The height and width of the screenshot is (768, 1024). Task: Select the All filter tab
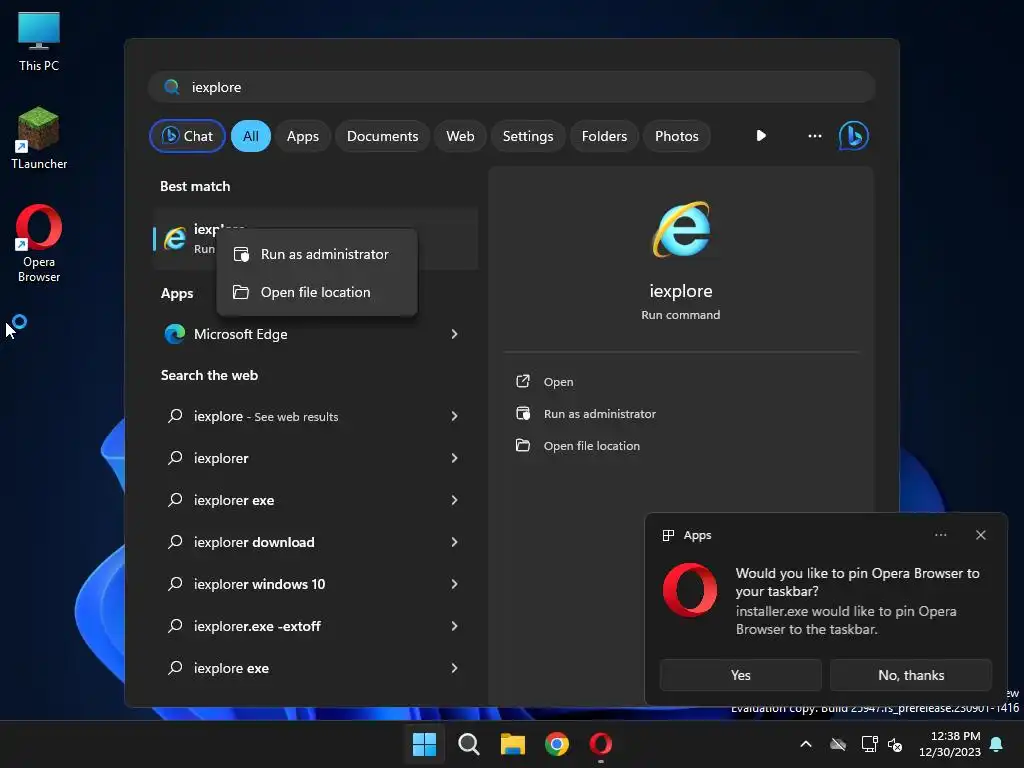(251, 136)
